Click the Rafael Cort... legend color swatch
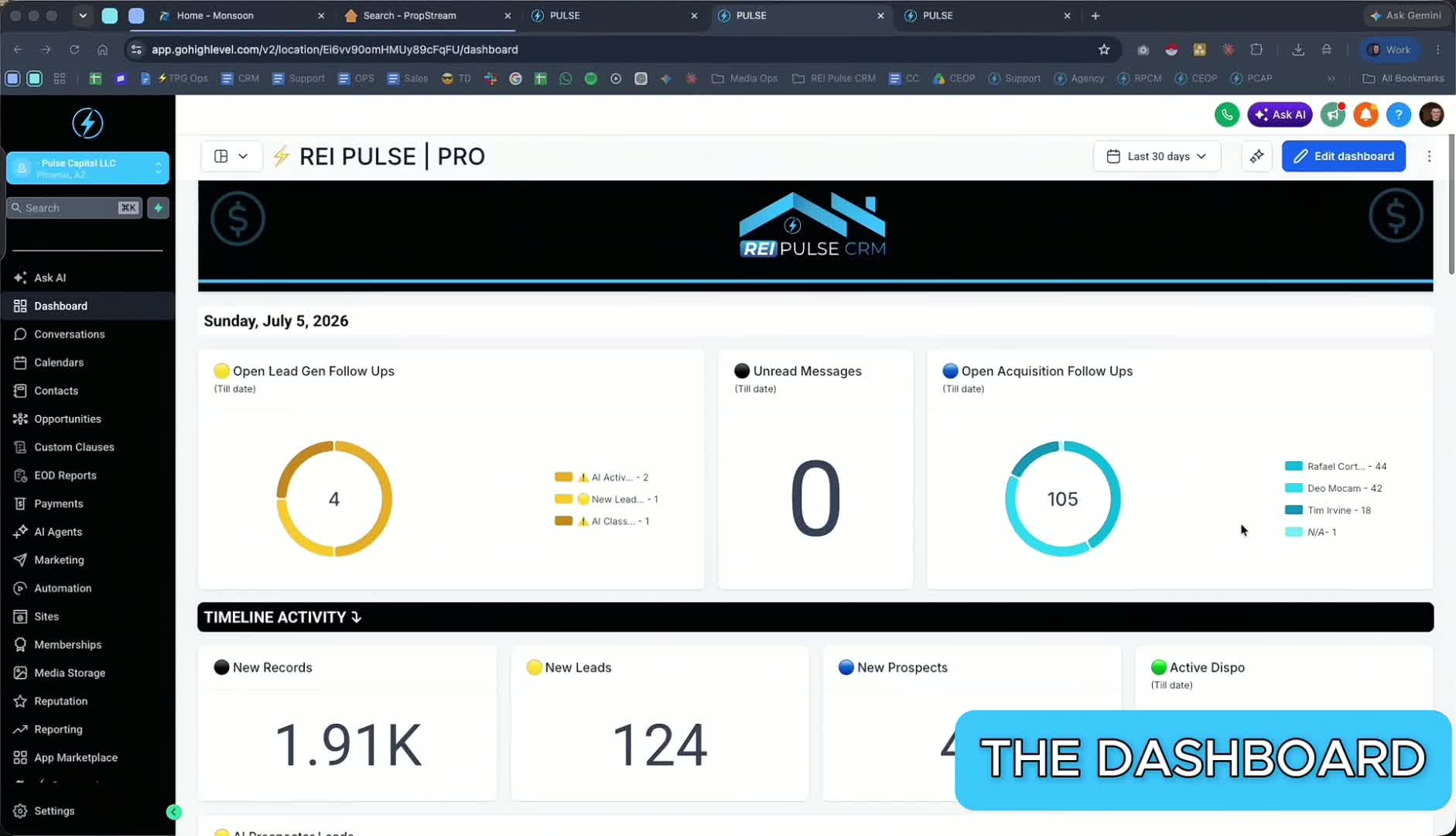The height and width of the screenshot is (836, 1456). (1294, 466)
